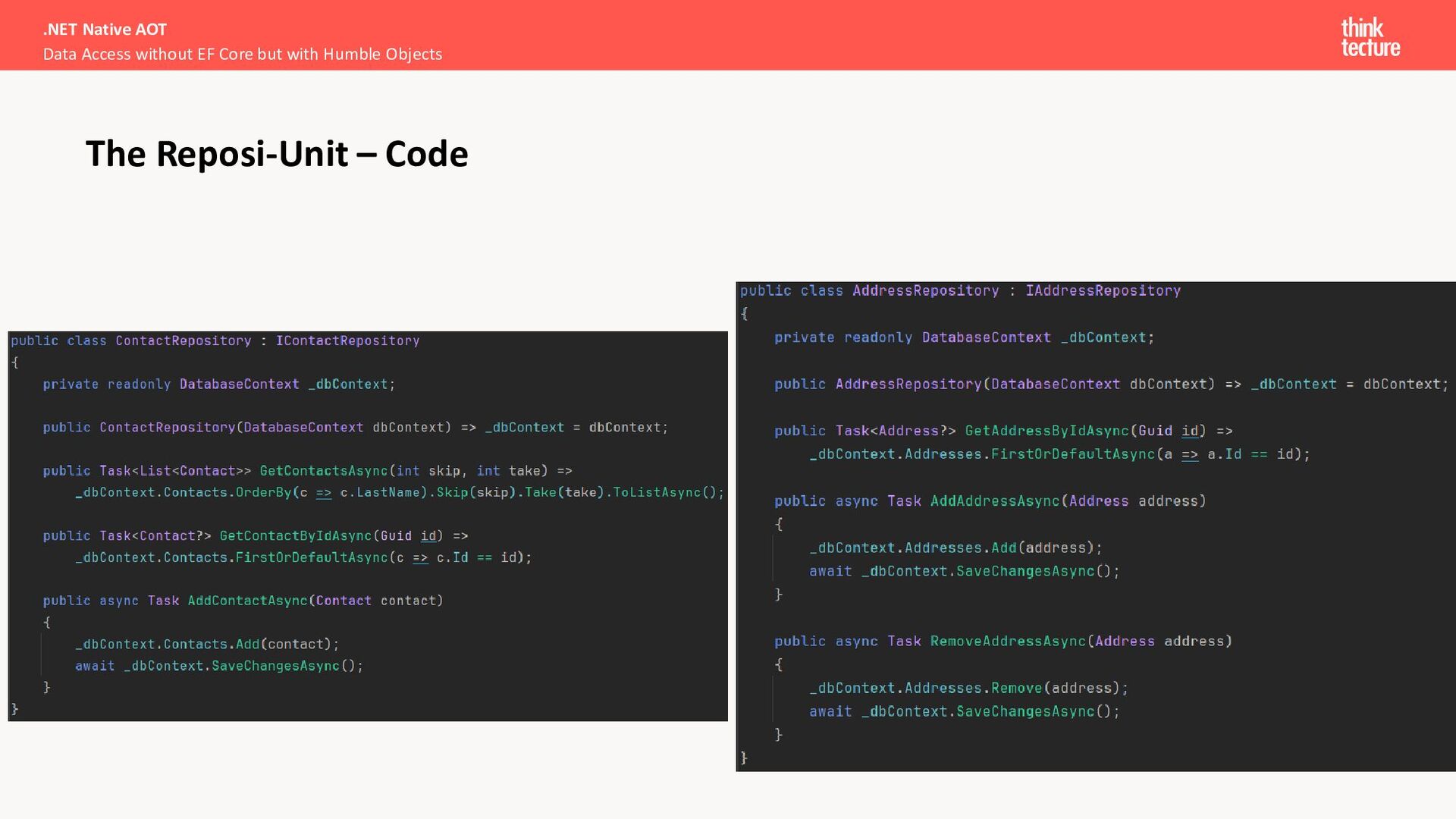1456x819 pixels.
Task: Click SaveChangesAsync line in ContactRepository
Action: tap(219, 666)
